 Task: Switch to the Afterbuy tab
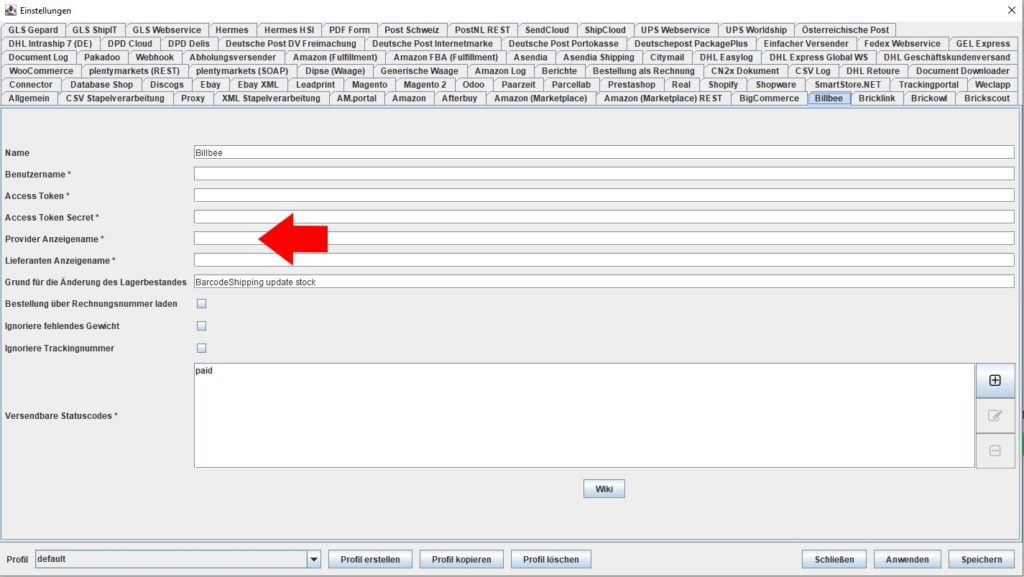tap(459, 98)
